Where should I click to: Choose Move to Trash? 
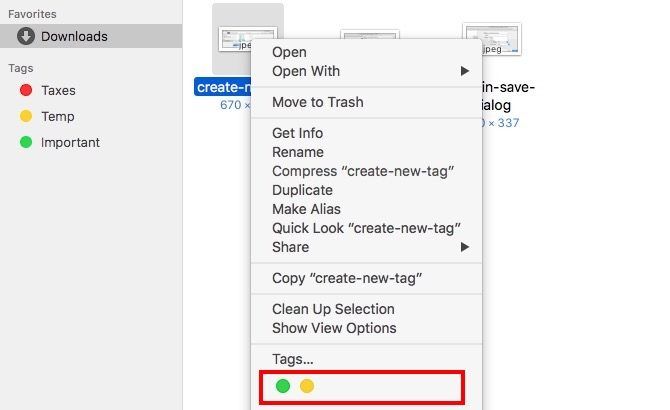click(317, 102)
